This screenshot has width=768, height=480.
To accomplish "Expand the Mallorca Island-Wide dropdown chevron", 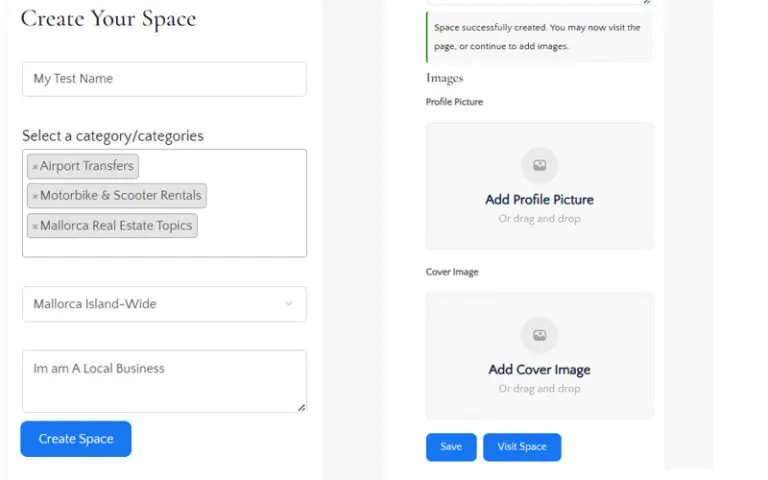I will point(289,304).
